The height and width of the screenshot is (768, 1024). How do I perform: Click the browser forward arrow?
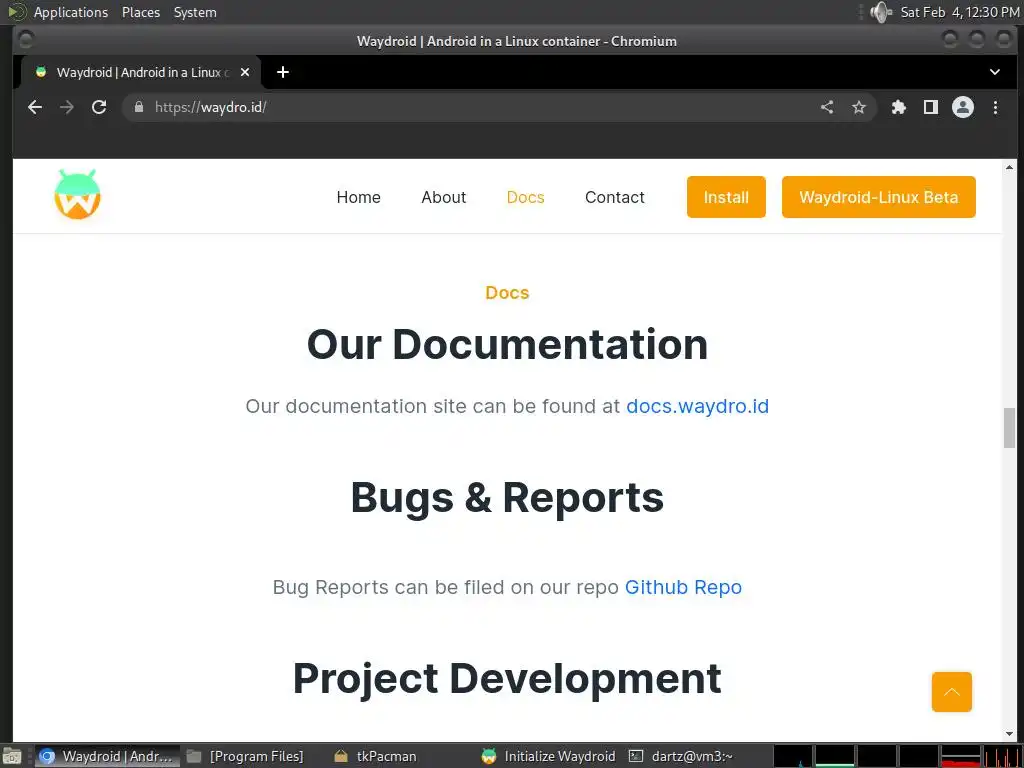point(67,107)
